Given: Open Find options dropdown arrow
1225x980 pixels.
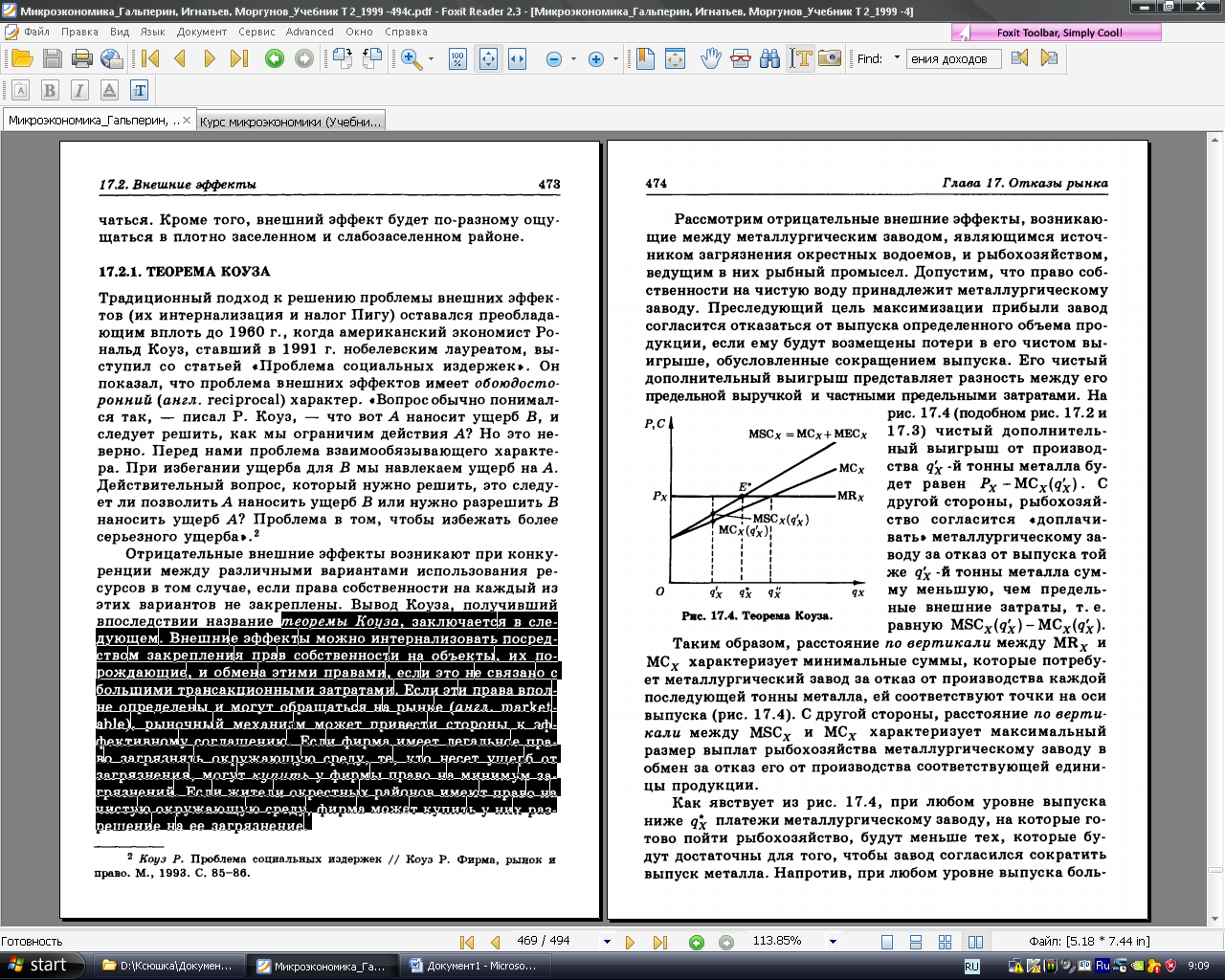Looking at the screenshot, I should pos(897,58).
